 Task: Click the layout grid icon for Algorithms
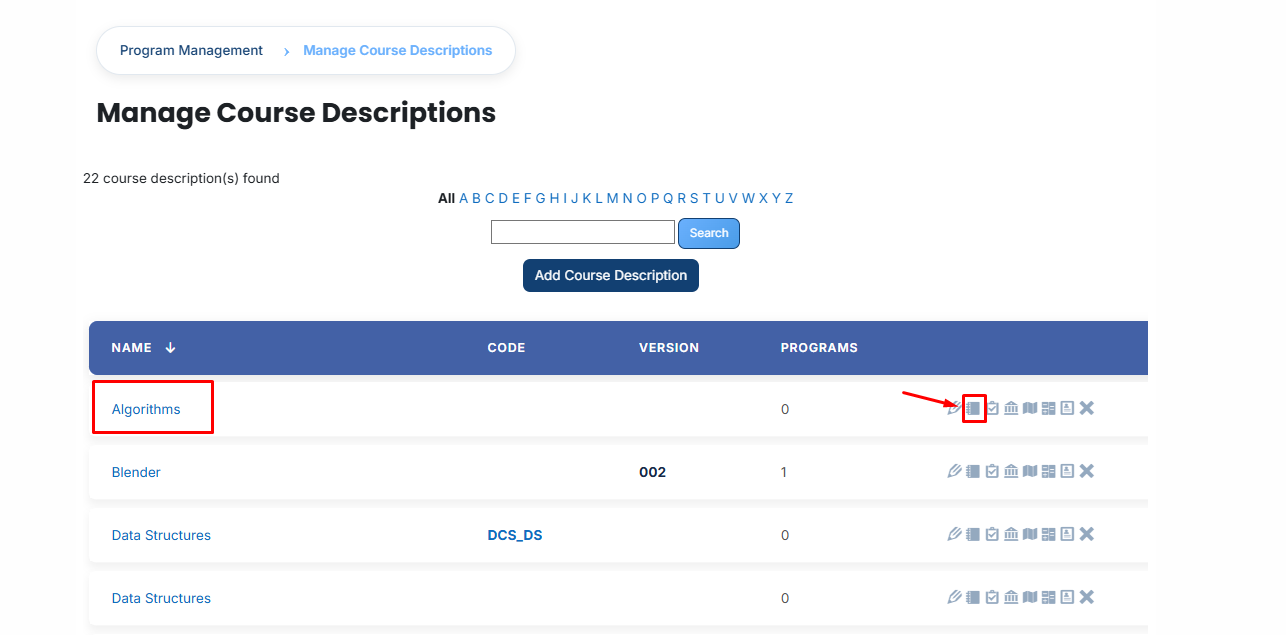point(1049,408)
